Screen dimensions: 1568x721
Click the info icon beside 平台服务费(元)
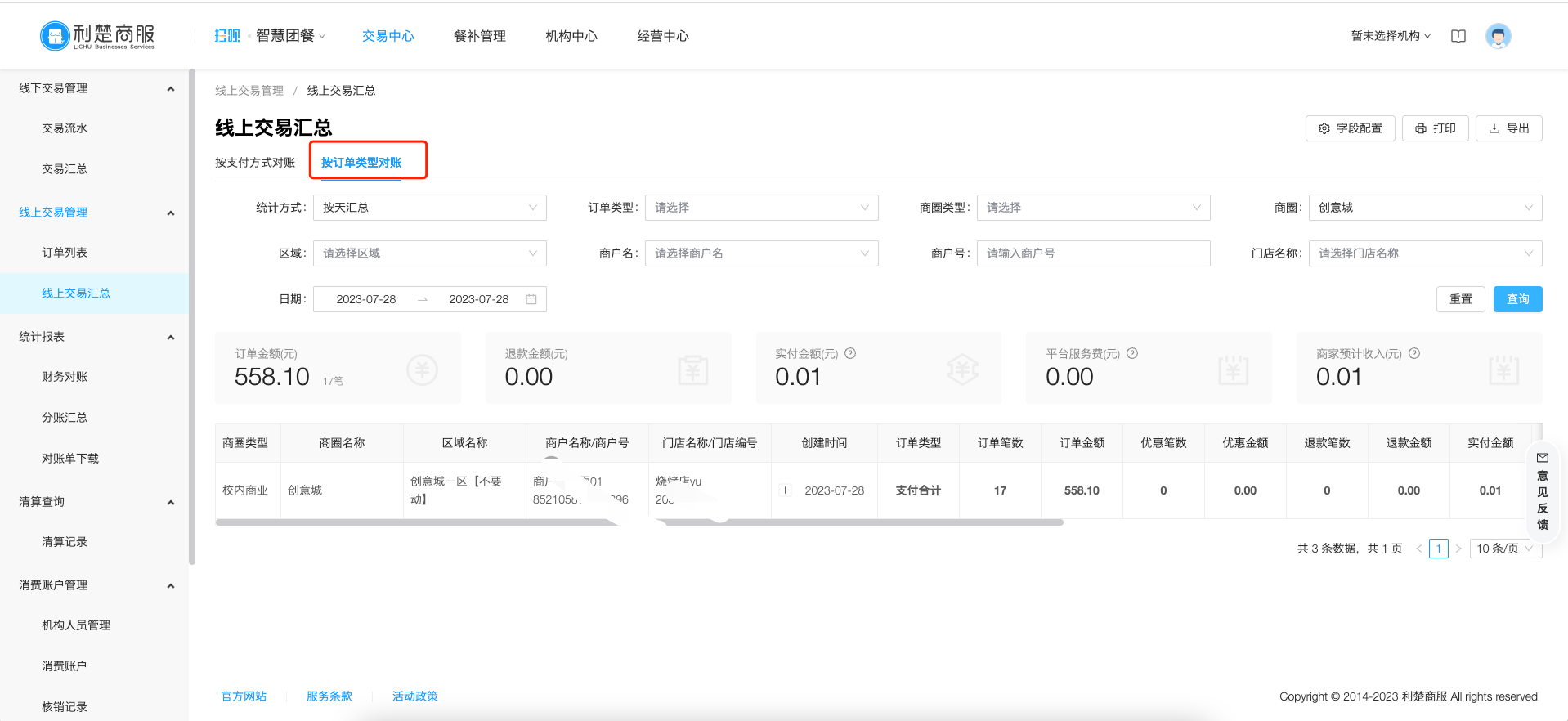pyautogui.click(x=1132, y=353)
